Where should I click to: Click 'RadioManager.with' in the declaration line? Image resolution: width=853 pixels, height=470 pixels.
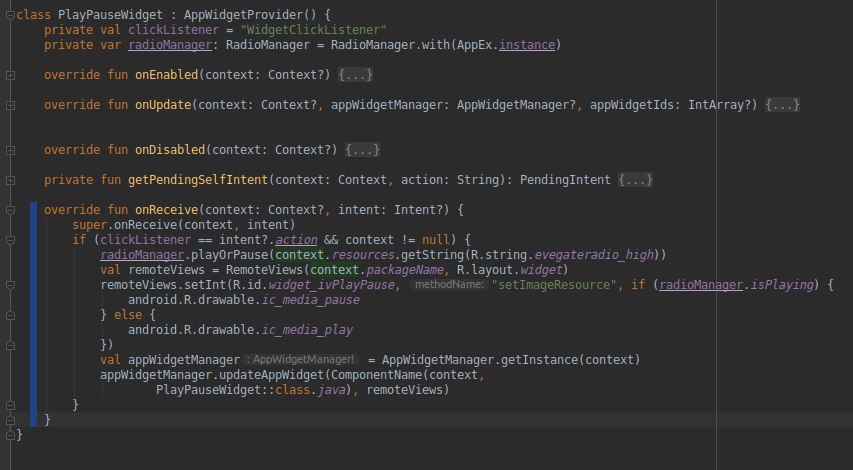[390, 45]
